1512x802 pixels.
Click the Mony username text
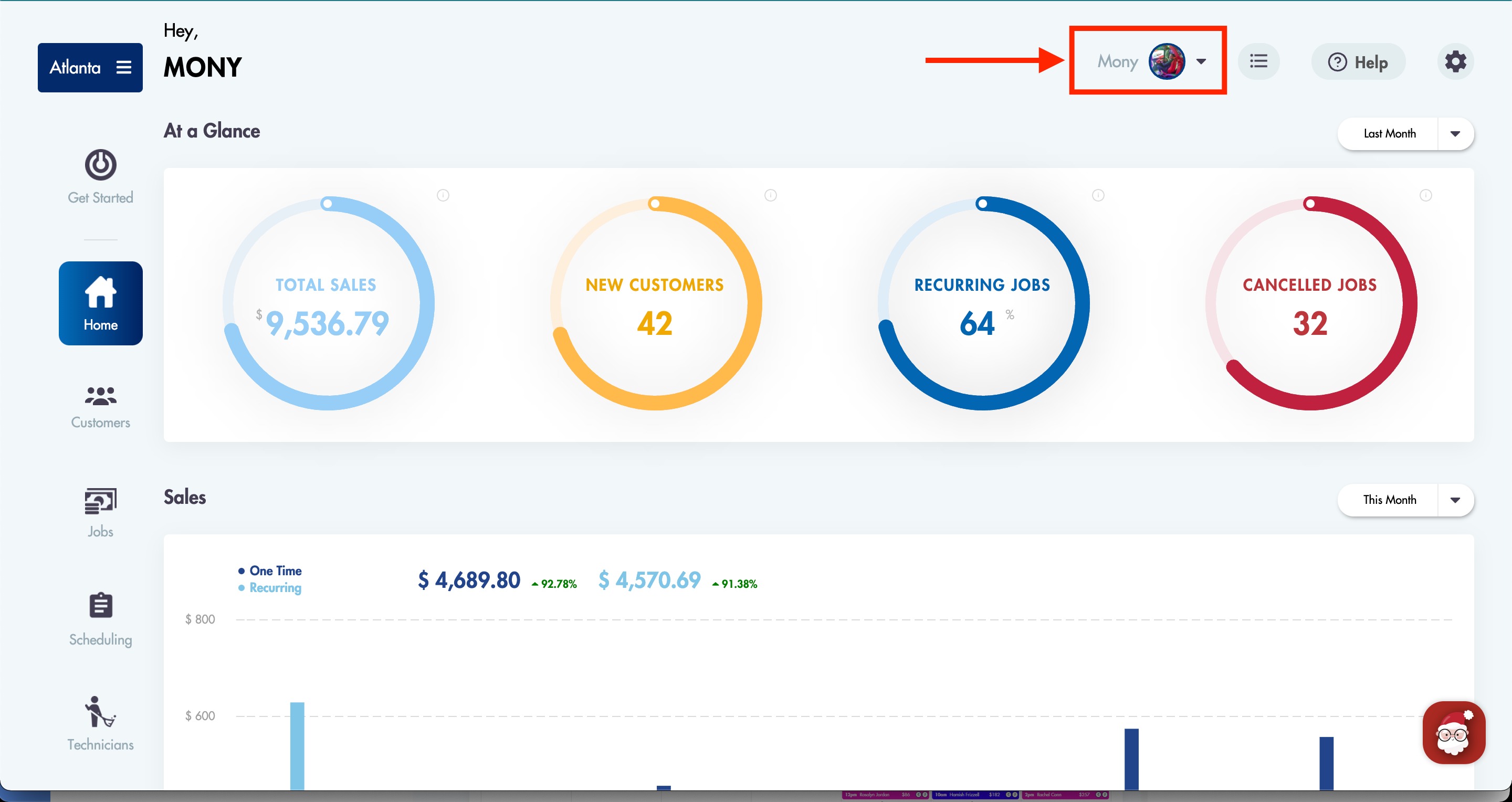(x=1118, y=61)
